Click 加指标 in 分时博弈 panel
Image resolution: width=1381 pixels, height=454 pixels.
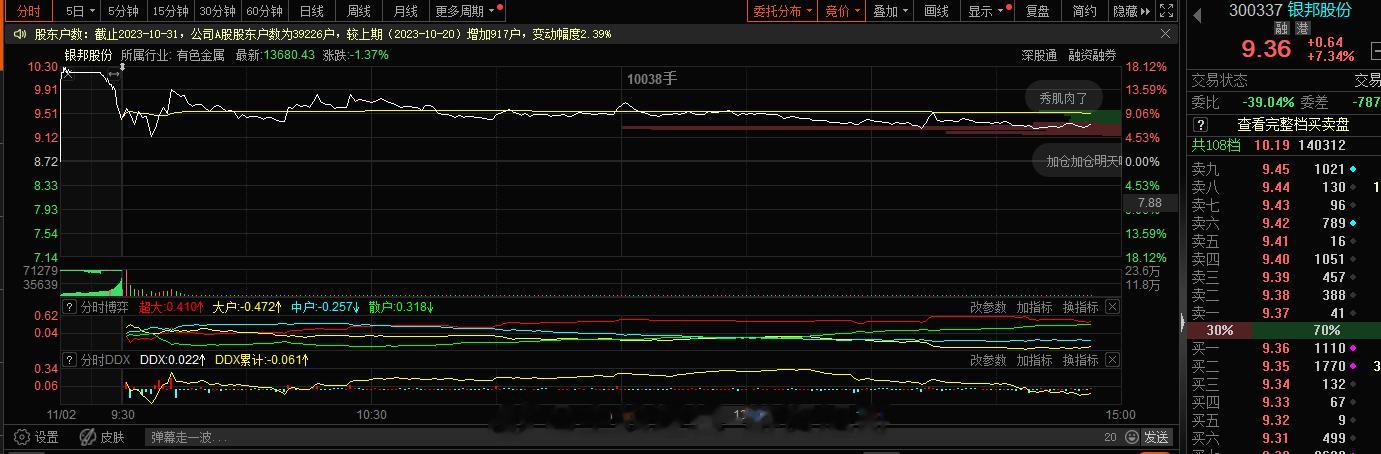(1034, 307)
